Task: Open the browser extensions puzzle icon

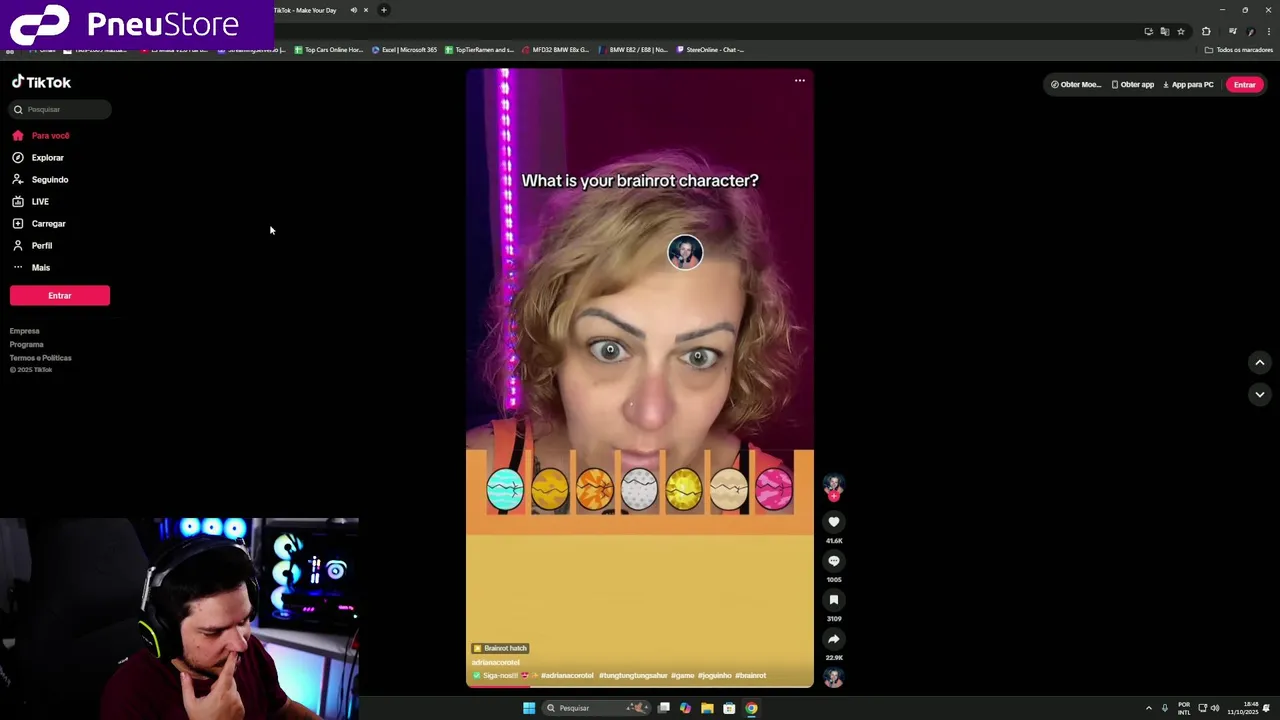Action: click(x=1206, y=31)
